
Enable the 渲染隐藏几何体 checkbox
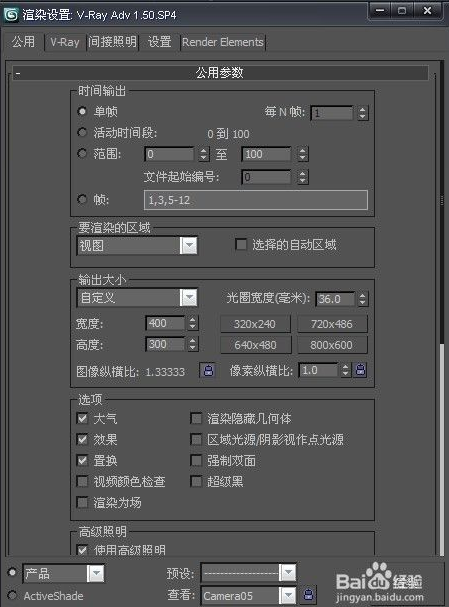click(196, 418)
